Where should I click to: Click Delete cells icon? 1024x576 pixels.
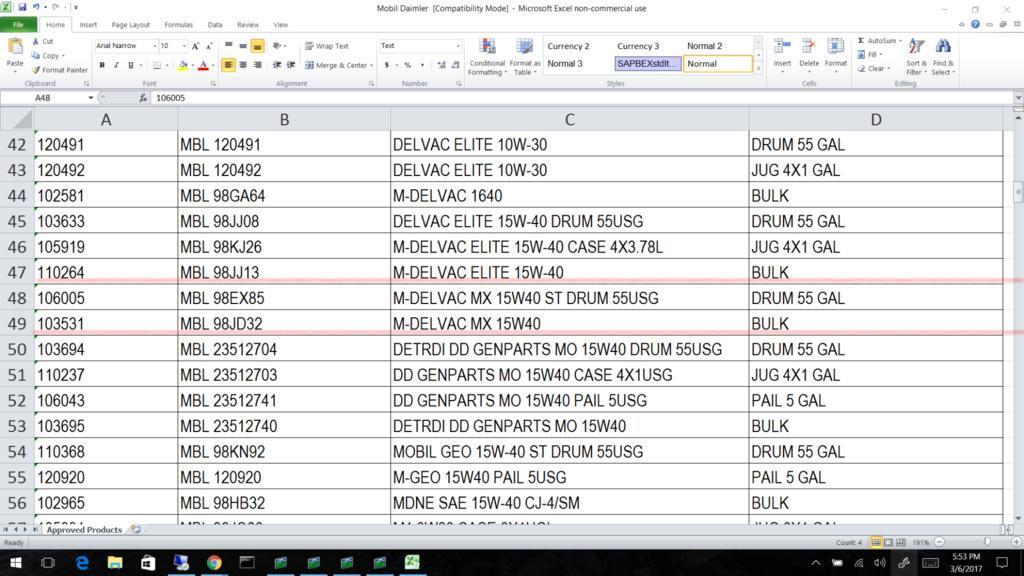808,46
